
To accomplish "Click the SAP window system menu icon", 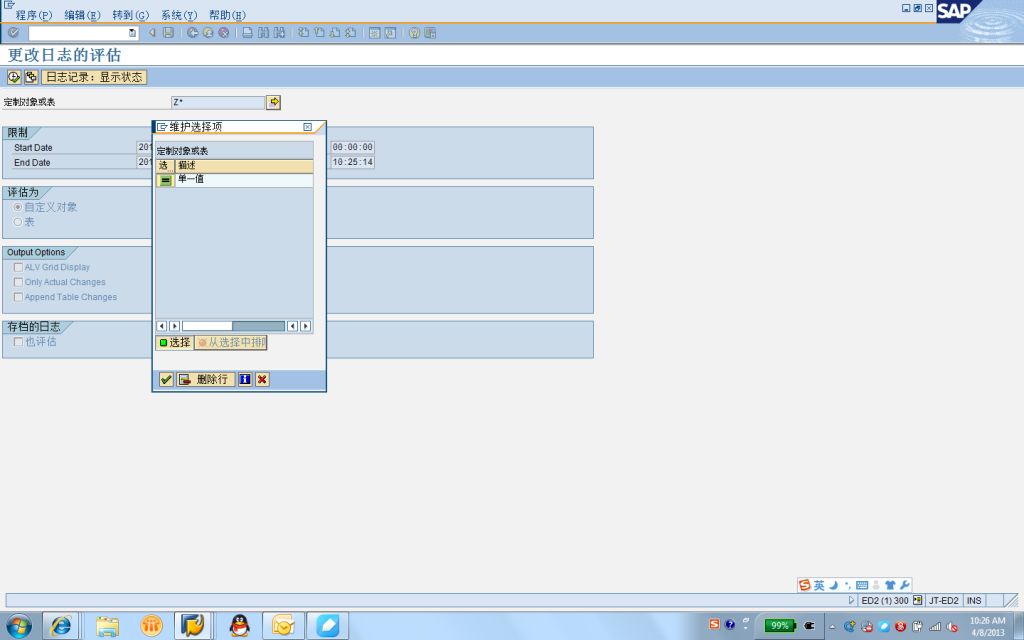I will [9, 5].
